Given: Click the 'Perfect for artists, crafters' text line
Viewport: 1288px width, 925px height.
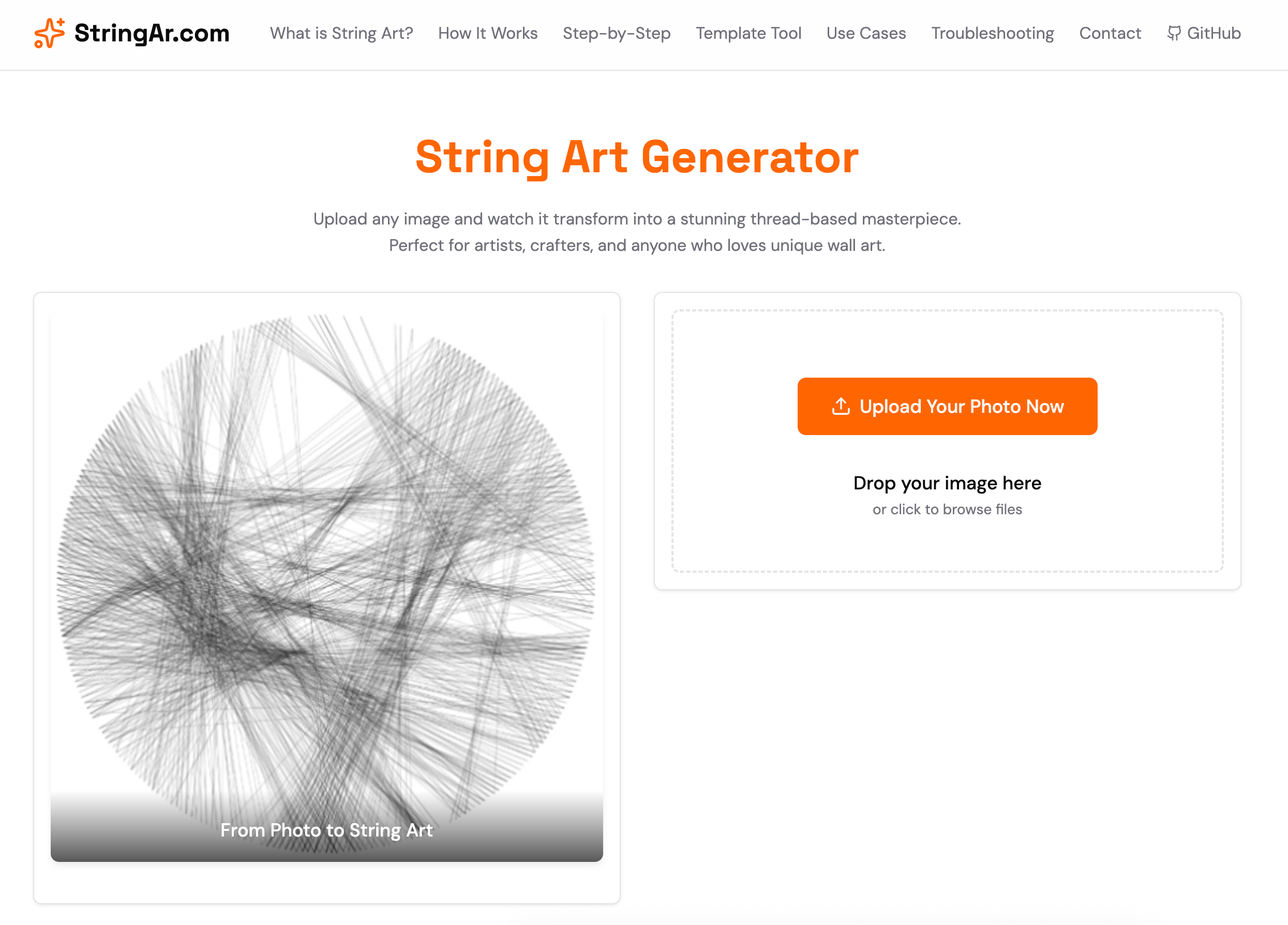Looking at the screenshot, I should click(x=637, y=245).
